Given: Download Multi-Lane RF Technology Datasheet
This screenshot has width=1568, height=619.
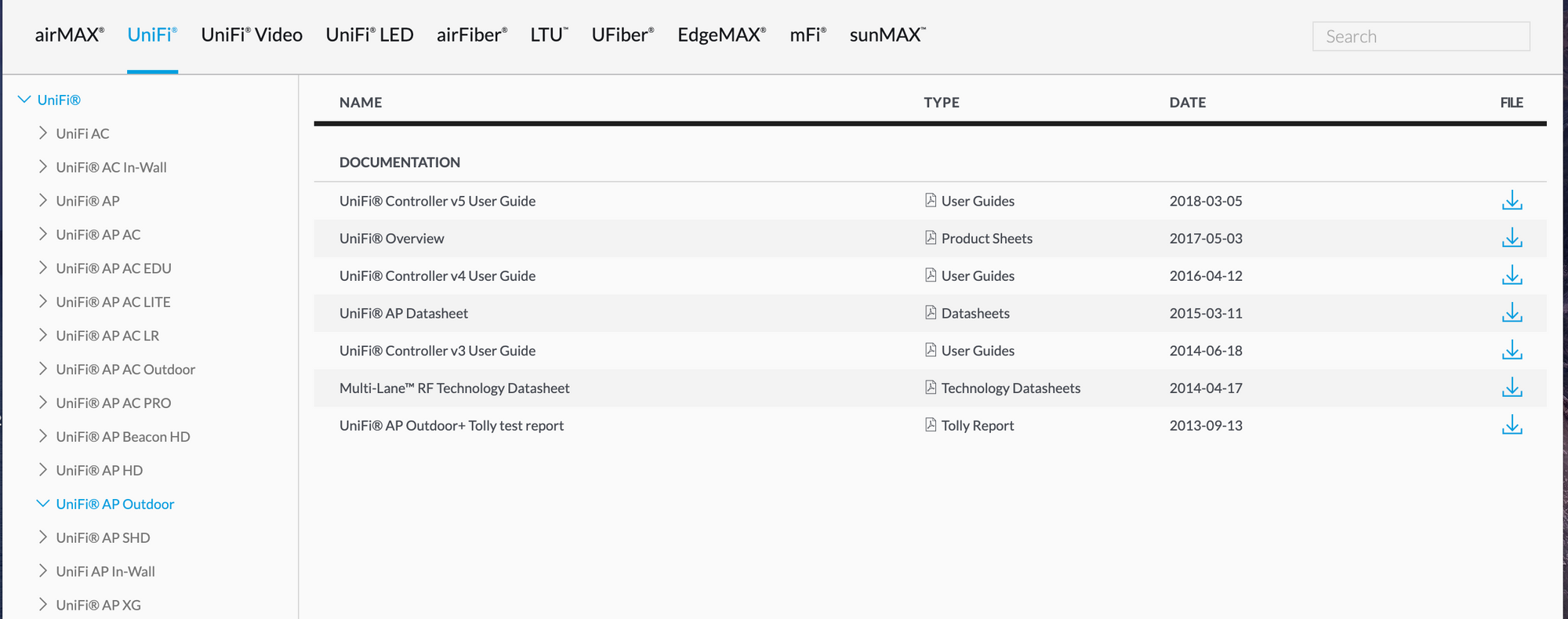Looking at the screenshot, I should (1512, 388).
